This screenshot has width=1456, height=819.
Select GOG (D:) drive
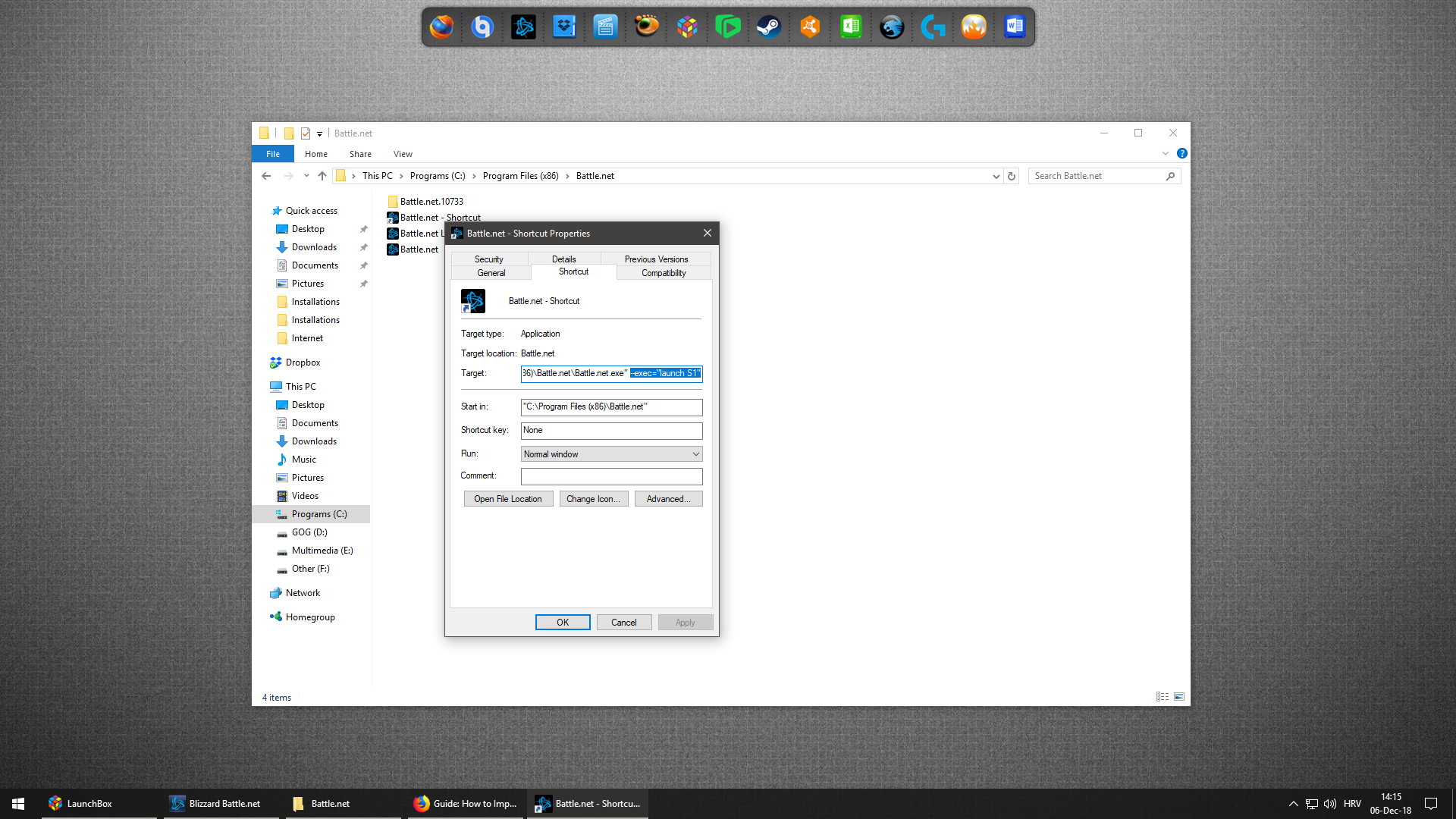coord(309,532)
